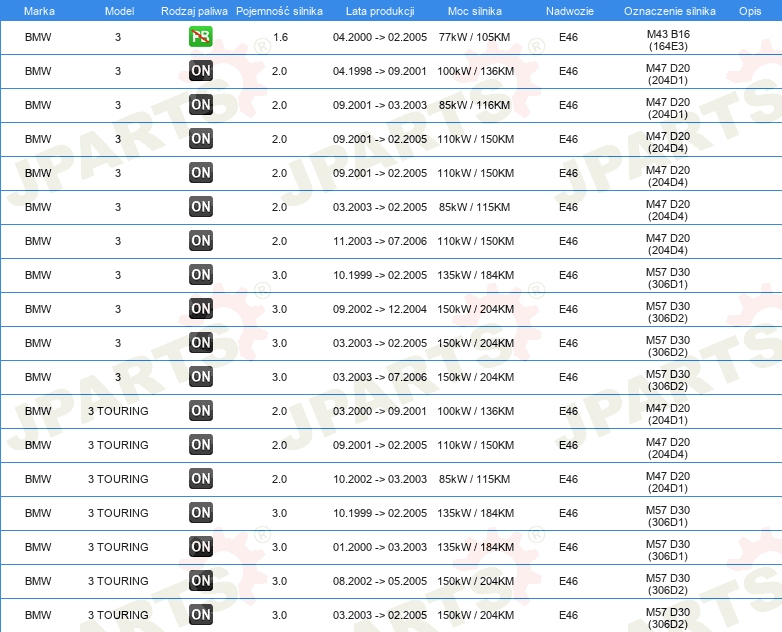This screenshot has width=782, height=632.
Task: Select E46 body in the 1.6 petrol row
Action: tap(569, 37)
